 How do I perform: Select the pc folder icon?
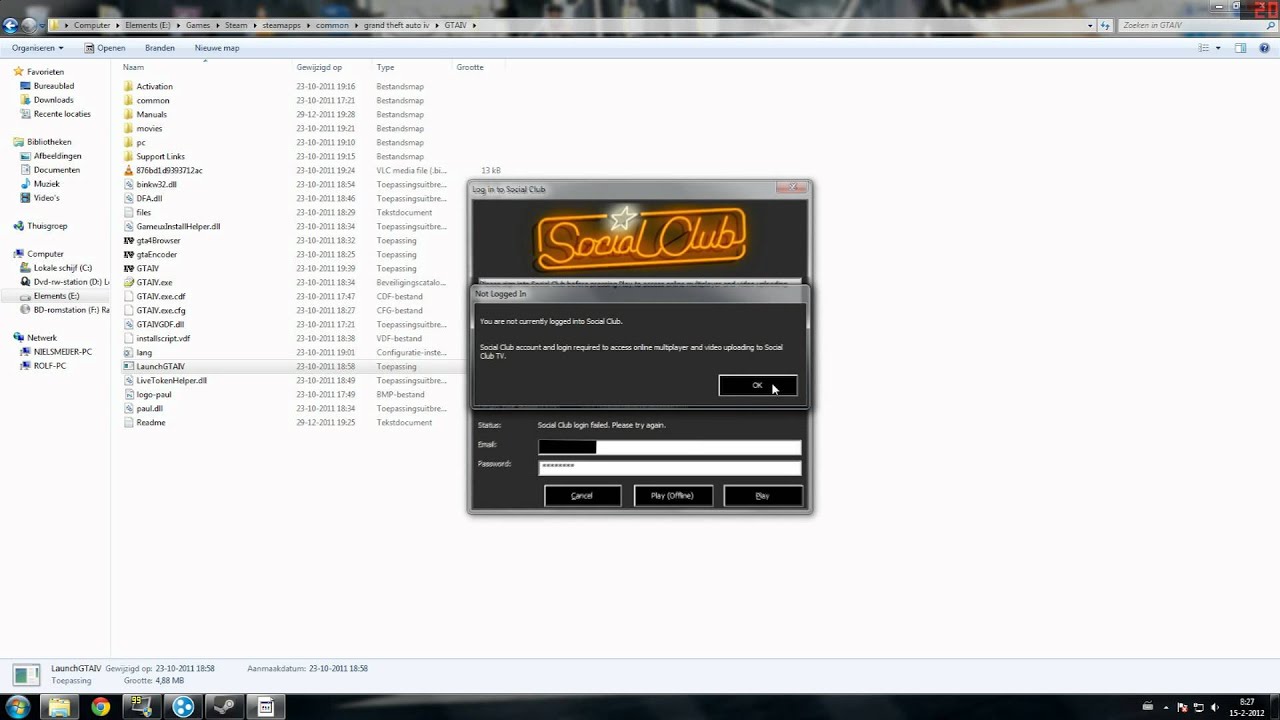tap(128, 143)
